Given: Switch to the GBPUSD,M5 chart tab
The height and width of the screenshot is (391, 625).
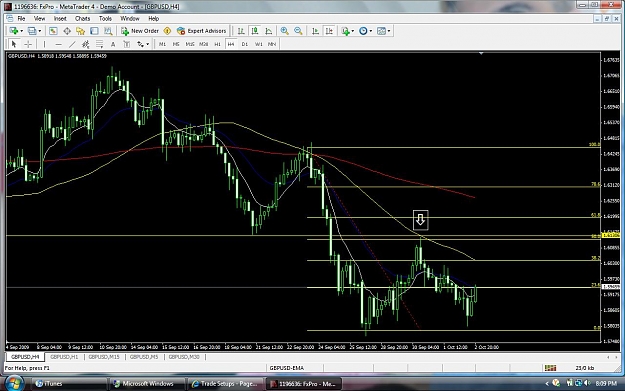Looking at the screenshot, I should click(144, 357).
